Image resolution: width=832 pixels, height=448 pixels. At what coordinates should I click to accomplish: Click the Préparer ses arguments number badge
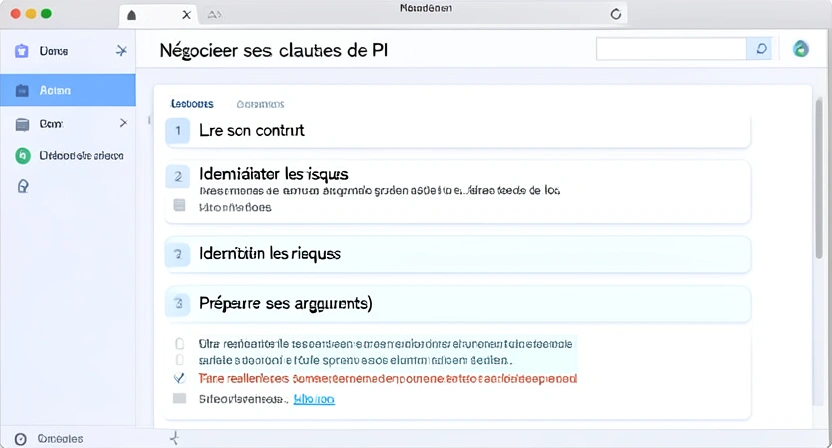178,304
